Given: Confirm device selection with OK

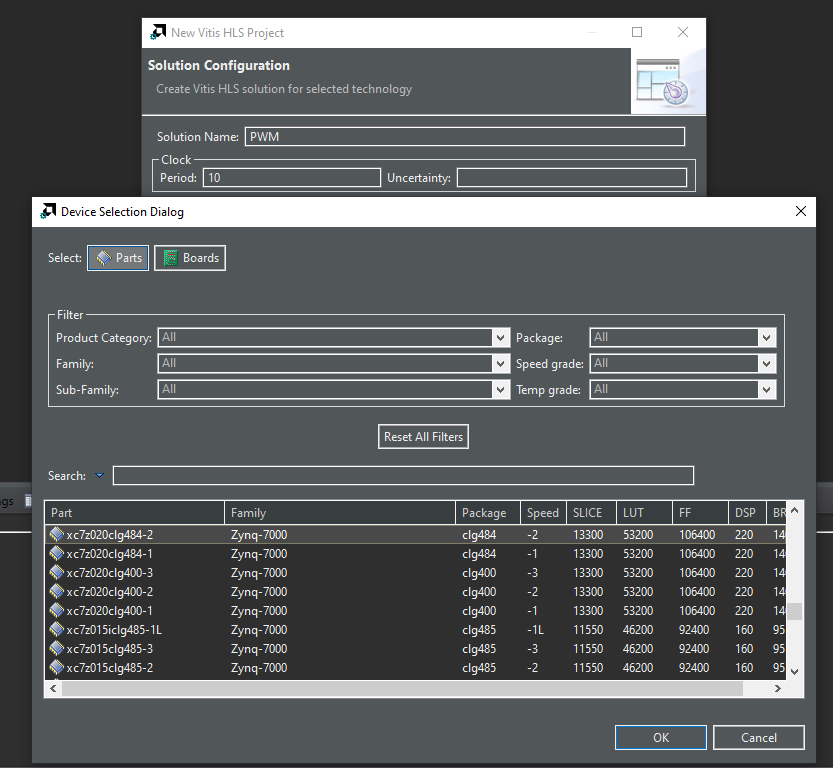Looking at the screenshot, I should click(x=660, y=738).
